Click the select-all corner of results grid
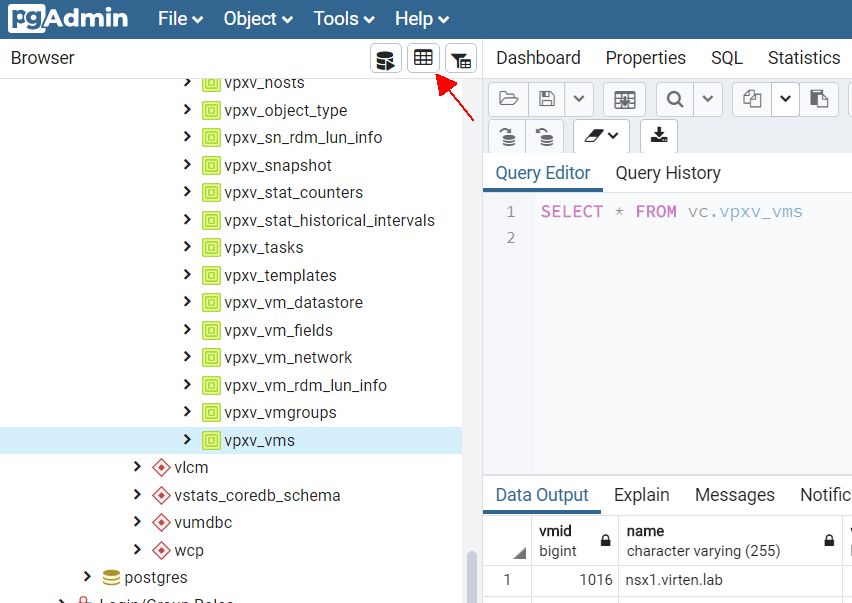The image size is (852, 603). point(507,541)
